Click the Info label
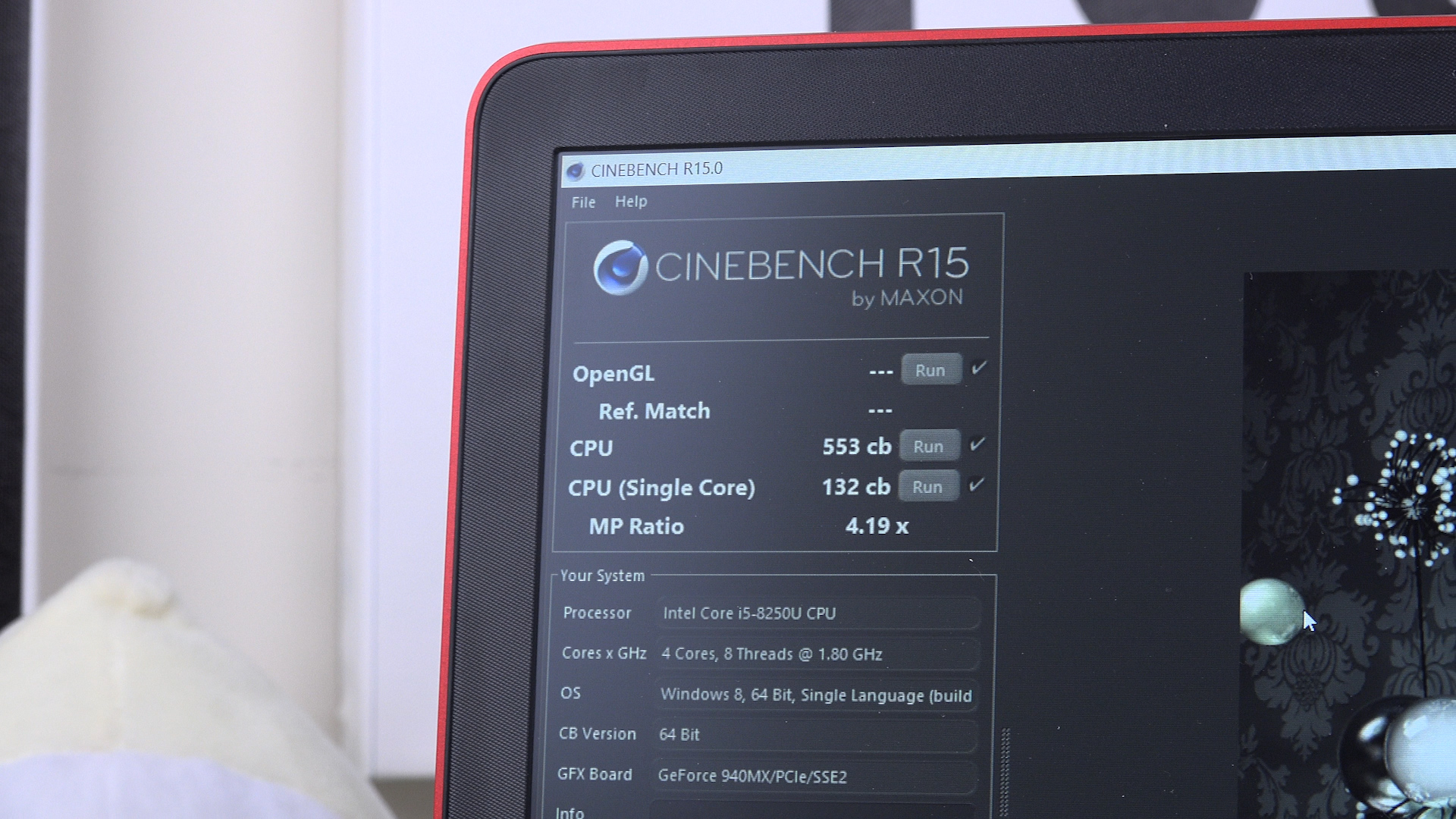This screenshot has height=819, width=1456. tap(570, 812)
